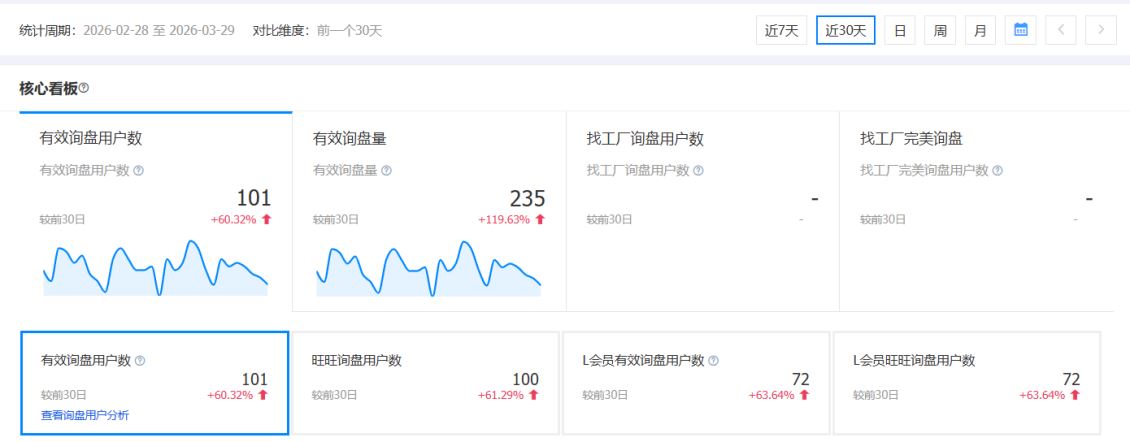The width and height of the screenshot is (1130, 442).
Task: Select the 旺旺询盘用户数 metric card
Action: 425,383
